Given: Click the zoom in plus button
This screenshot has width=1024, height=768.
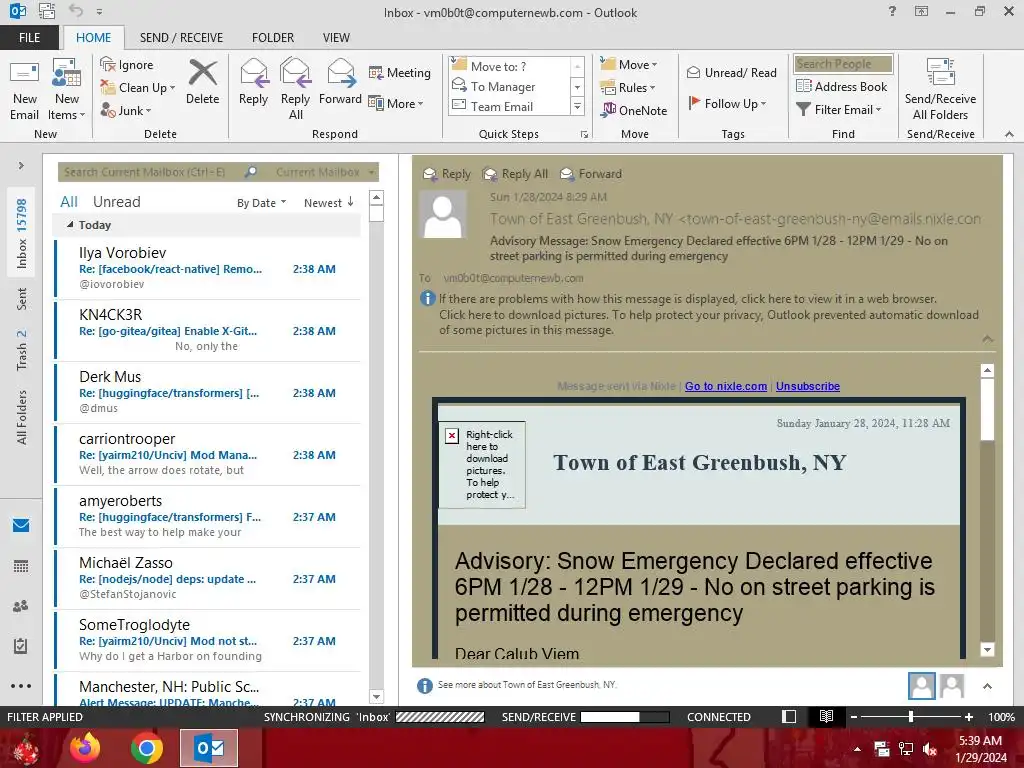Looking at the screenshot, I should 969,717.
